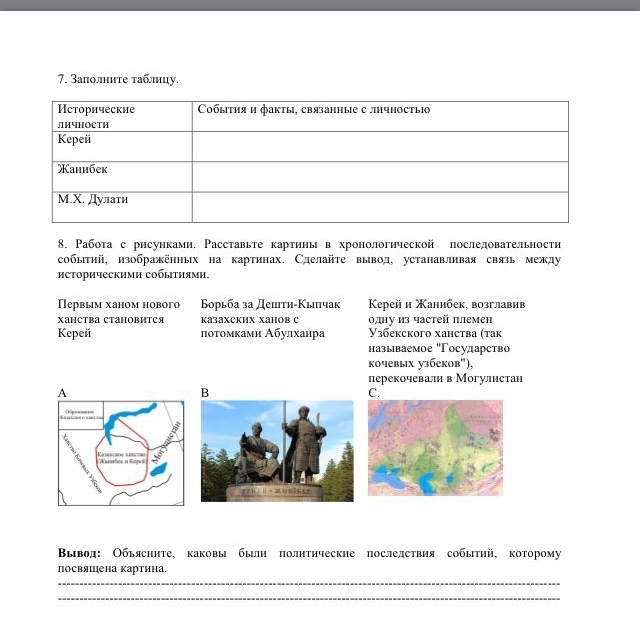Click the empty facts cell beside Керей
This screenshot has width=640, height=639.
point(380,146)
